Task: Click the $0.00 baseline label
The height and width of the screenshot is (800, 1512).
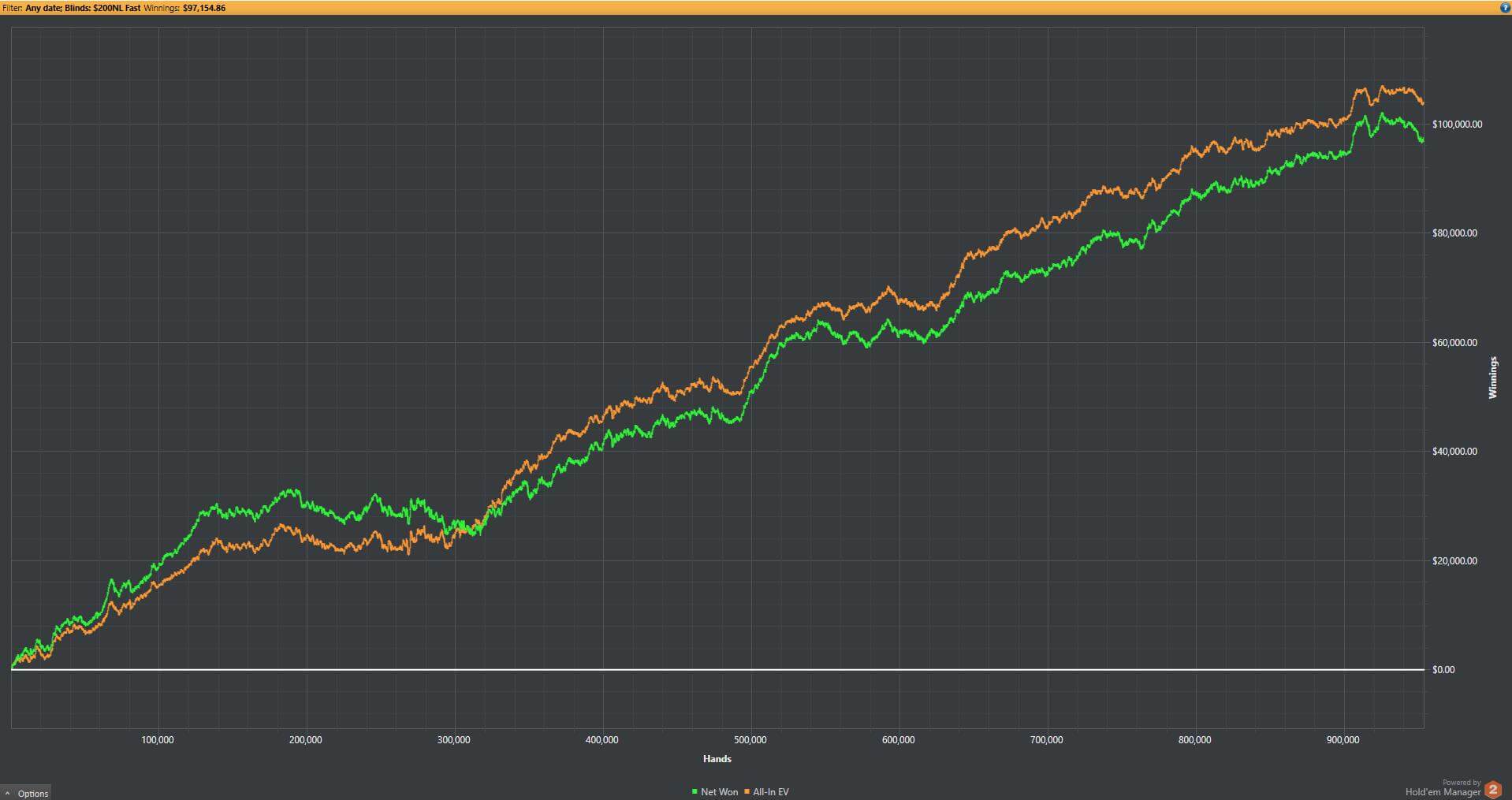Action: point(1443,669)
